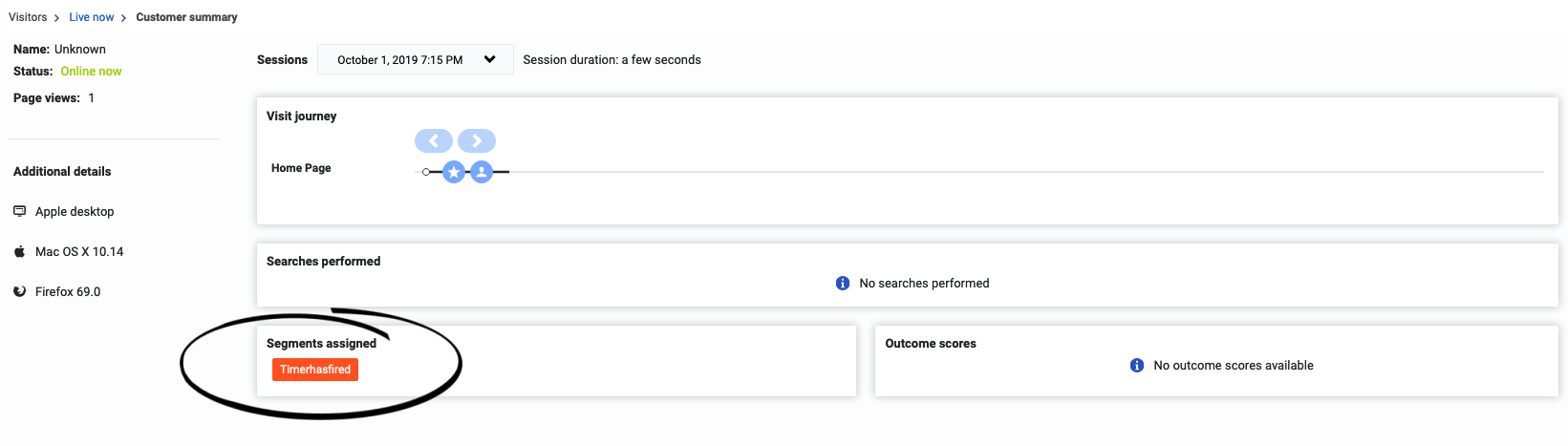
Task: Go to the Live now breadcrumb
Action: click(92, 17)
